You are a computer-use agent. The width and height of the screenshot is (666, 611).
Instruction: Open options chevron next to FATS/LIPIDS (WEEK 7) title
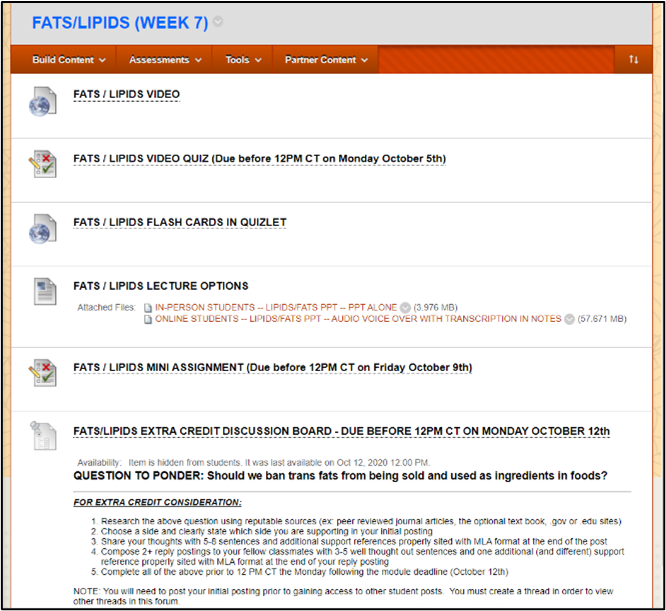(x=218, y=22)
